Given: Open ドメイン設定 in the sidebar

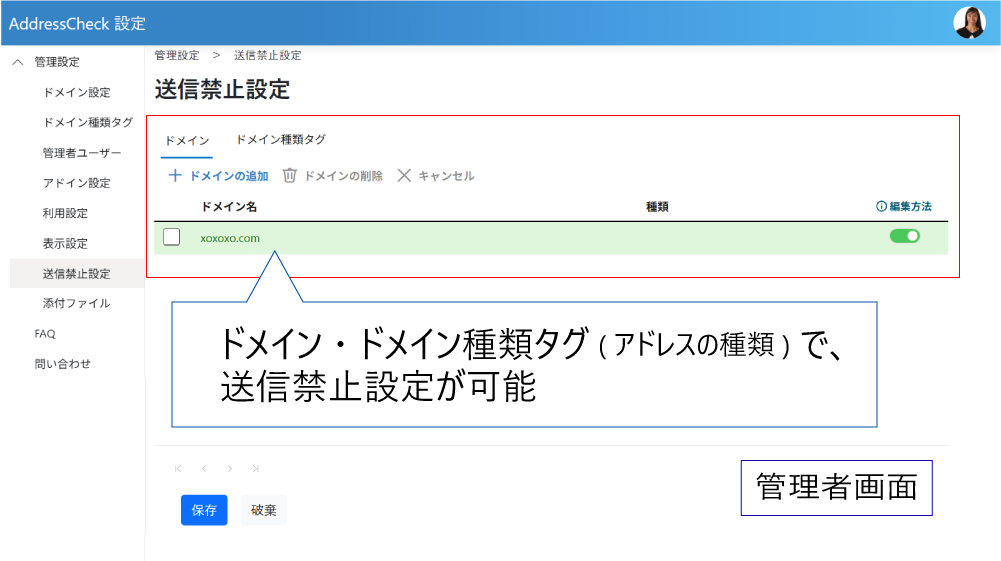Looking at the screenshot, I should 77,93.
